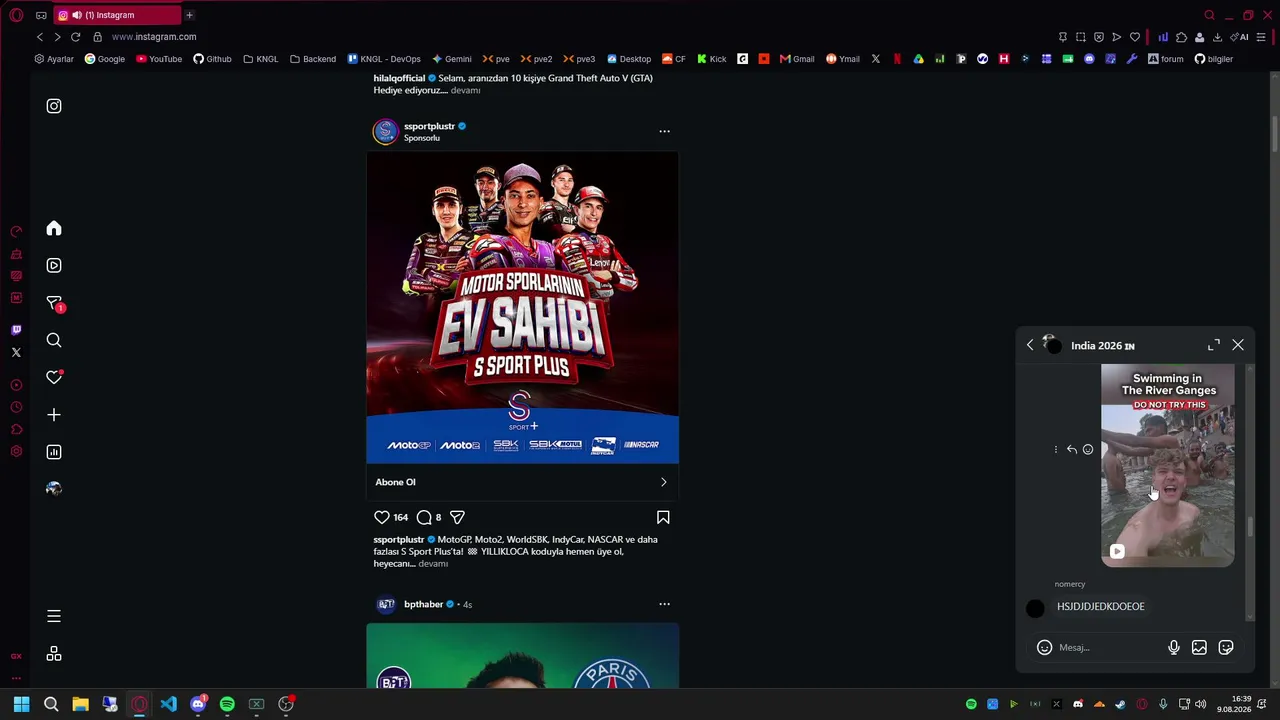Open Reels from the Instagram sidebar
Screen dimensions: 1280x720
click(54, 266)
